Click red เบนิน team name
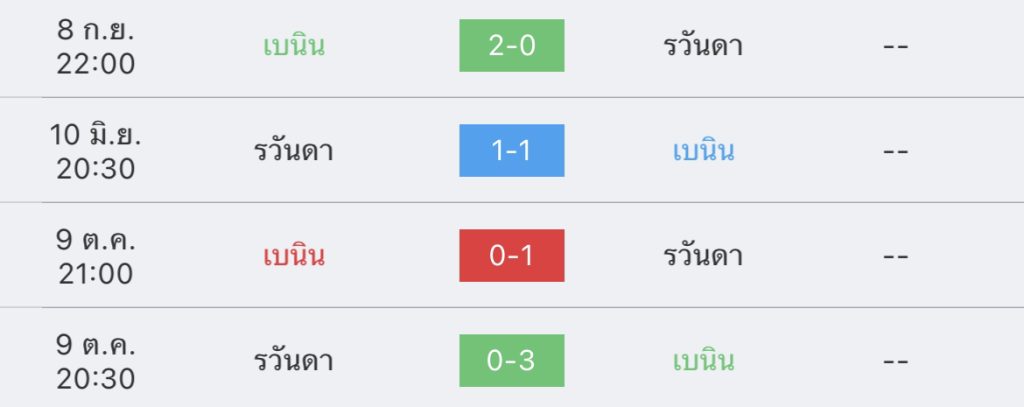This screenshot has width=1024, height=407. point(294,256)
